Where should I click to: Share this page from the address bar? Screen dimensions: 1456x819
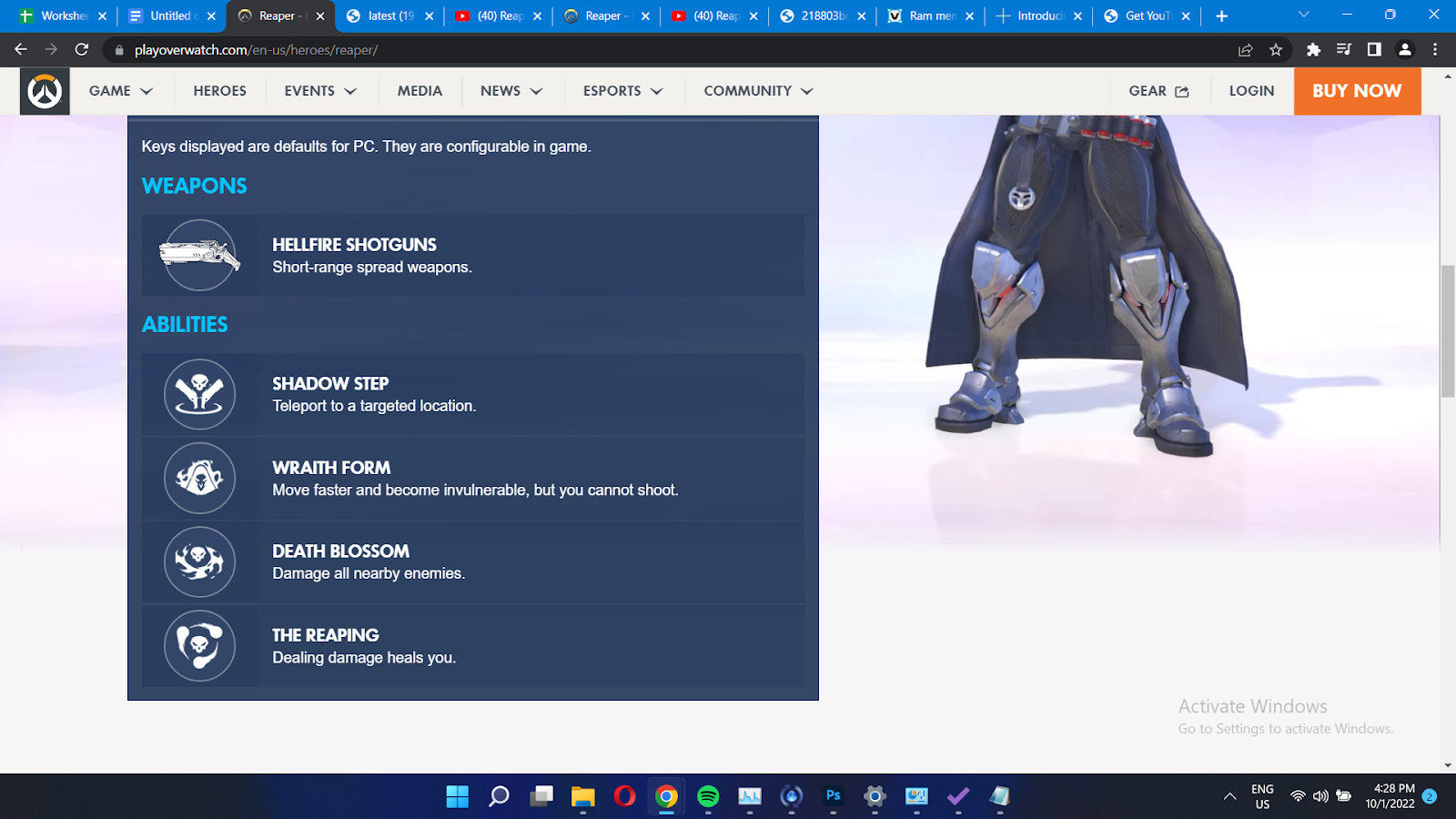[x=1245, y=50]
